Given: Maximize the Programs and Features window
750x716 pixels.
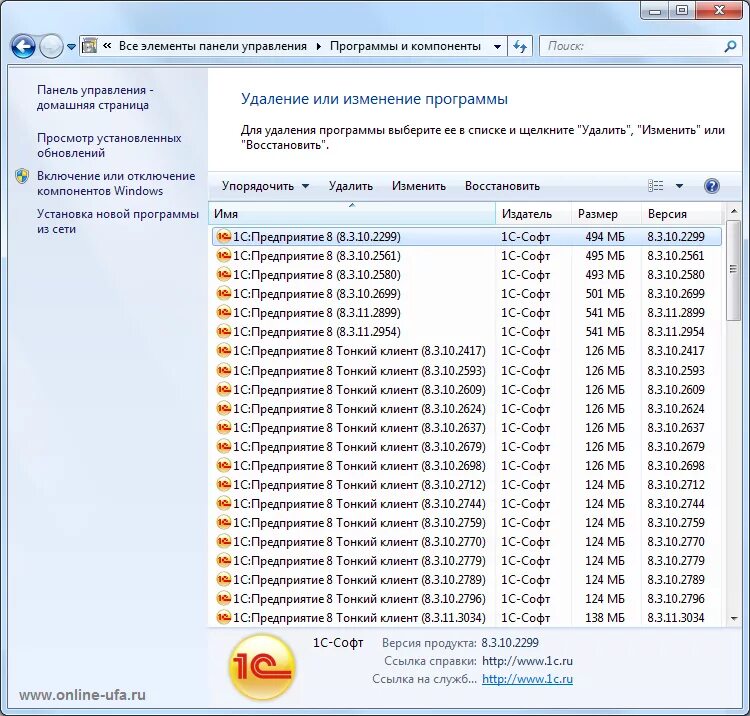Looking at the screenshot, I should tap(682, 10).
